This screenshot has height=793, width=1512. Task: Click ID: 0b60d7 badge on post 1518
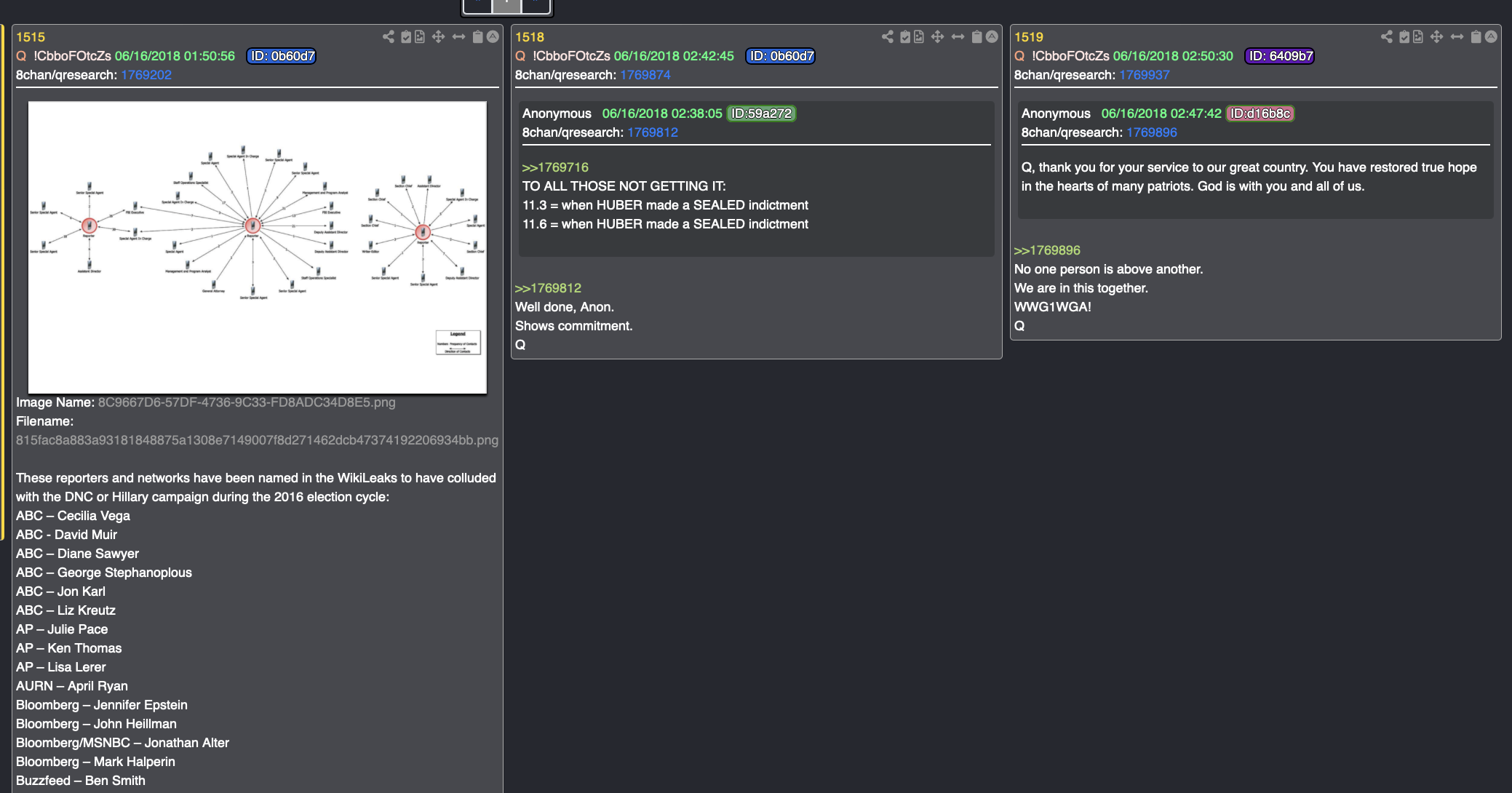[781, 56]
